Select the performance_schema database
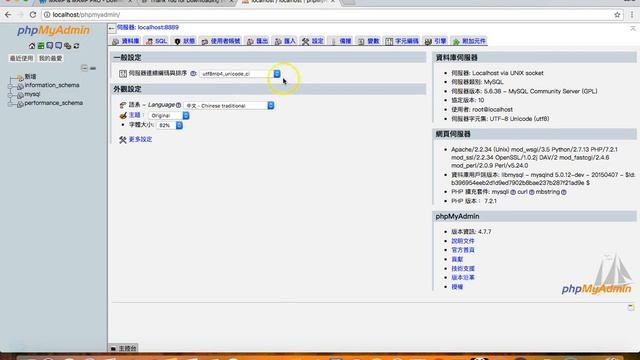This screenshot has height=360, width=640. [x=53, y=103]
